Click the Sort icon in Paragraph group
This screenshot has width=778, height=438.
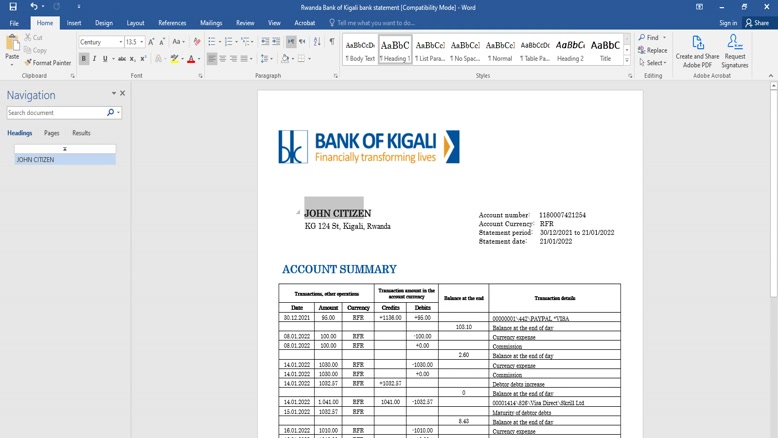pos(317,42)
